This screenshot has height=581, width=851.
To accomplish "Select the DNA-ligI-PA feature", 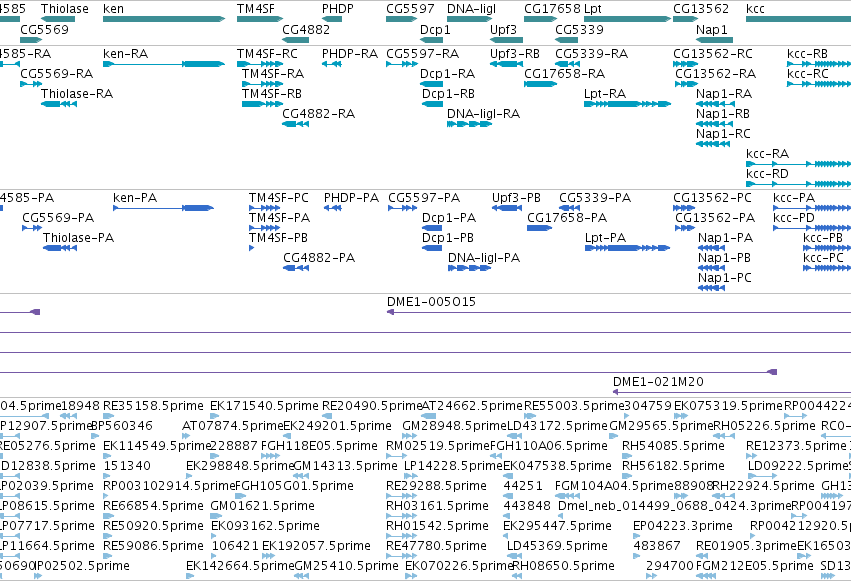I will pos(469,268).
